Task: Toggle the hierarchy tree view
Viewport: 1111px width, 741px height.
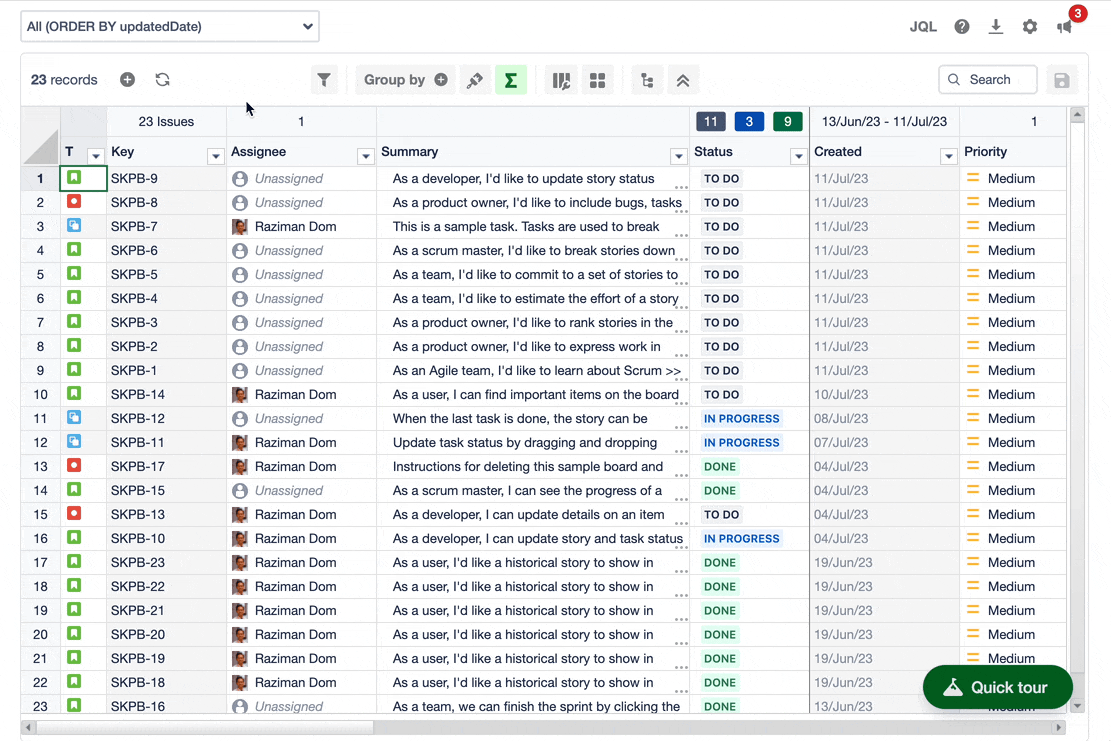Action: (647, 80)
